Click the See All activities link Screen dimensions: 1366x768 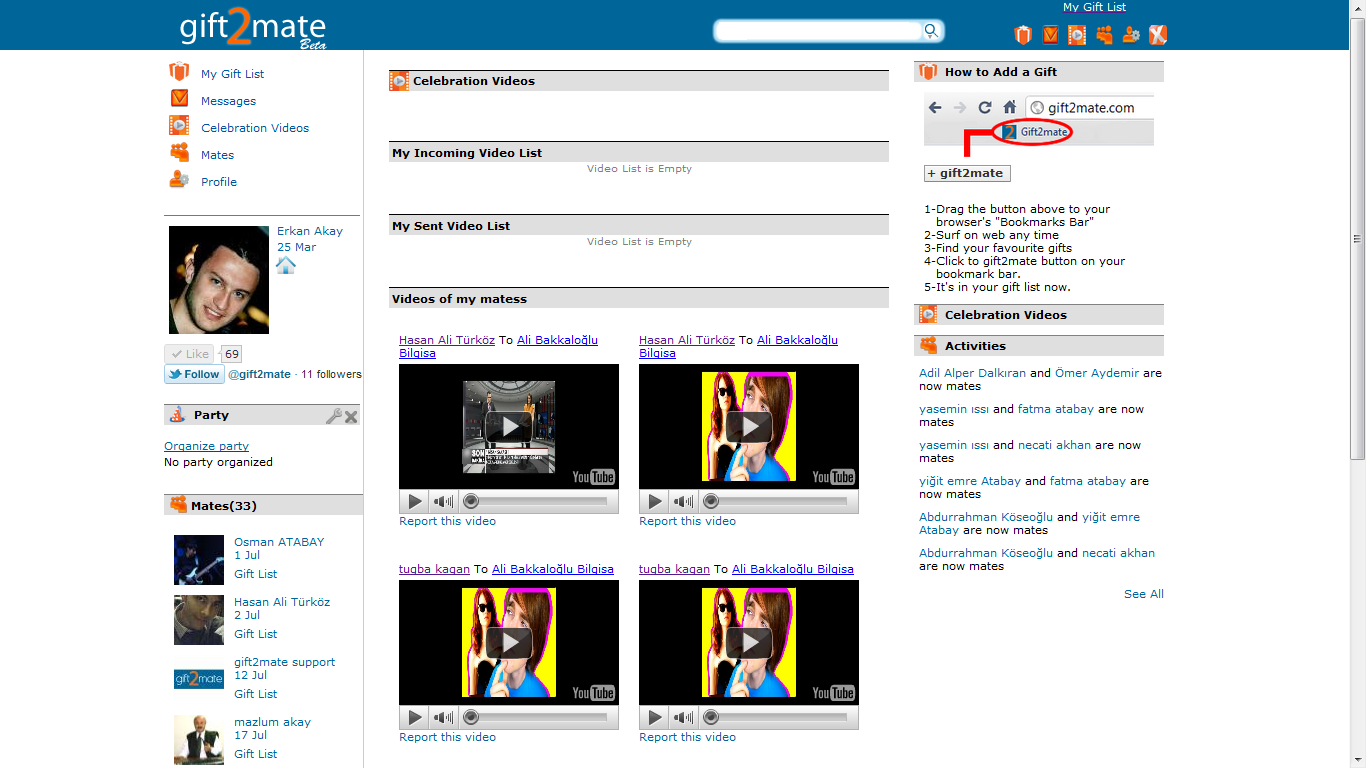click(x=1144, y=594)
